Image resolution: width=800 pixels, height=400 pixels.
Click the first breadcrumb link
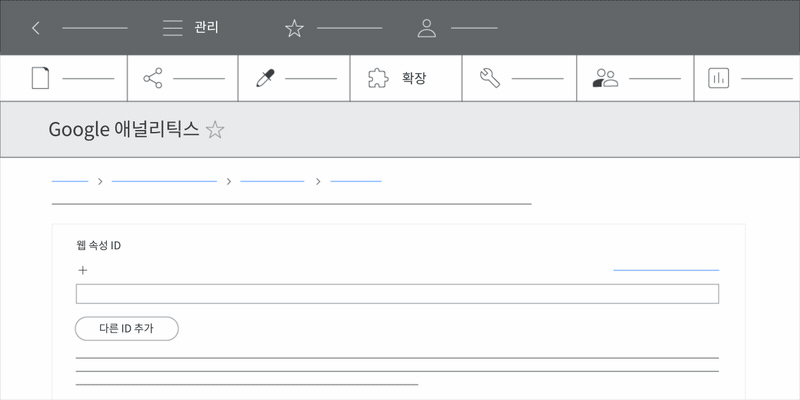70,181
